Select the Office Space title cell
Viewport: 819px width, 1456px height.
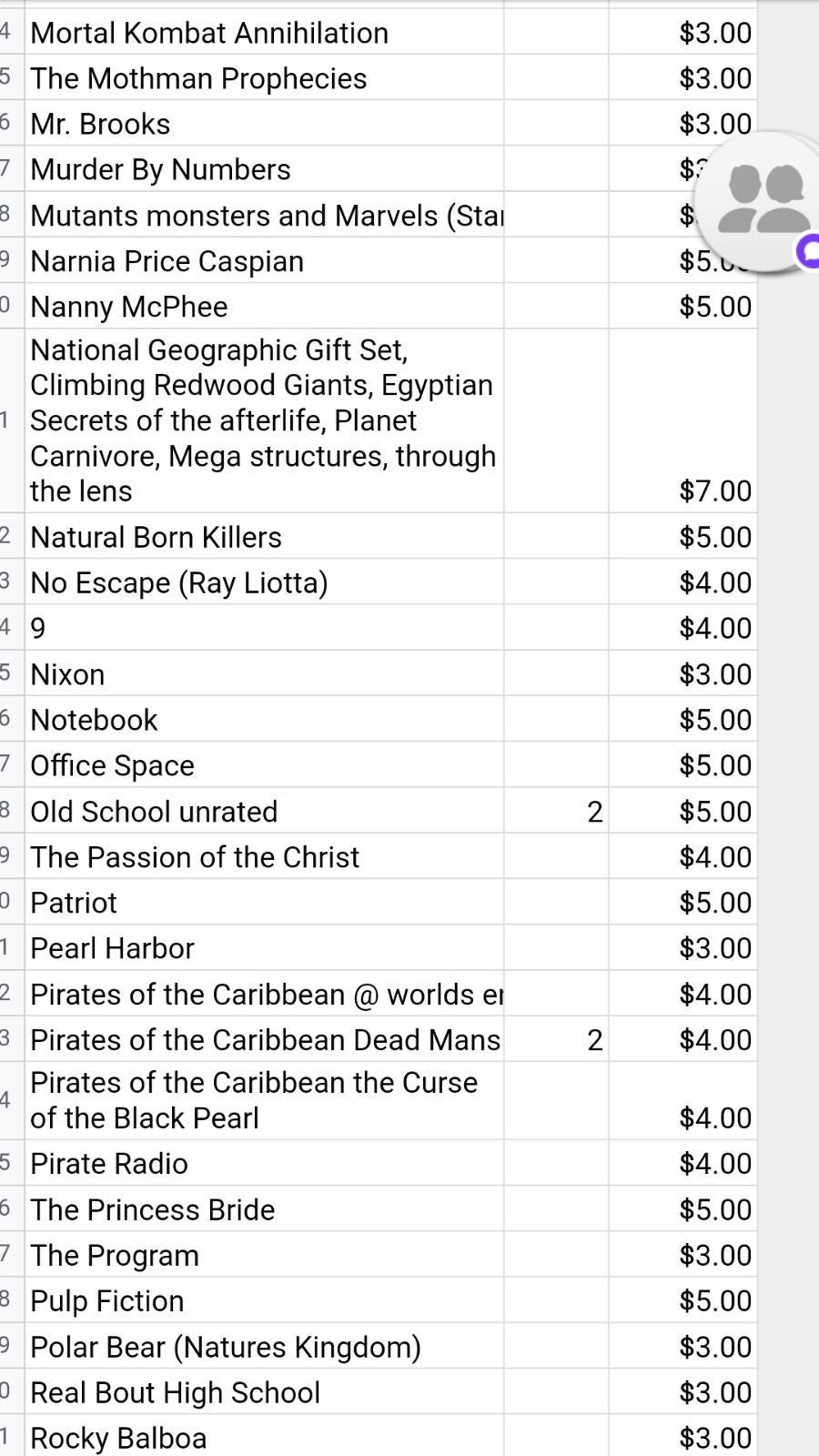[264, 764]
